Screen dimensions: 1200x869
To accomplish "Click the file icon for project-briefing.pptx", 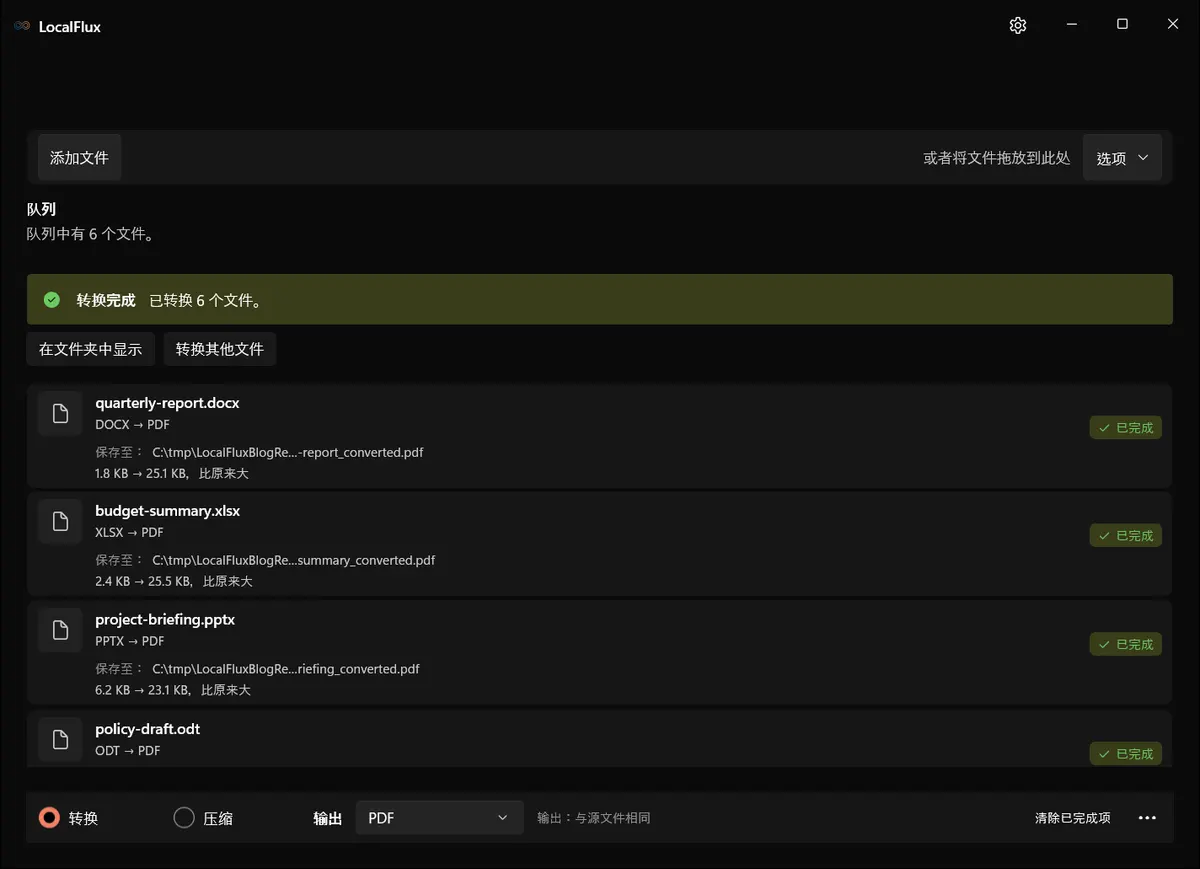I will (x=60, y=630).
